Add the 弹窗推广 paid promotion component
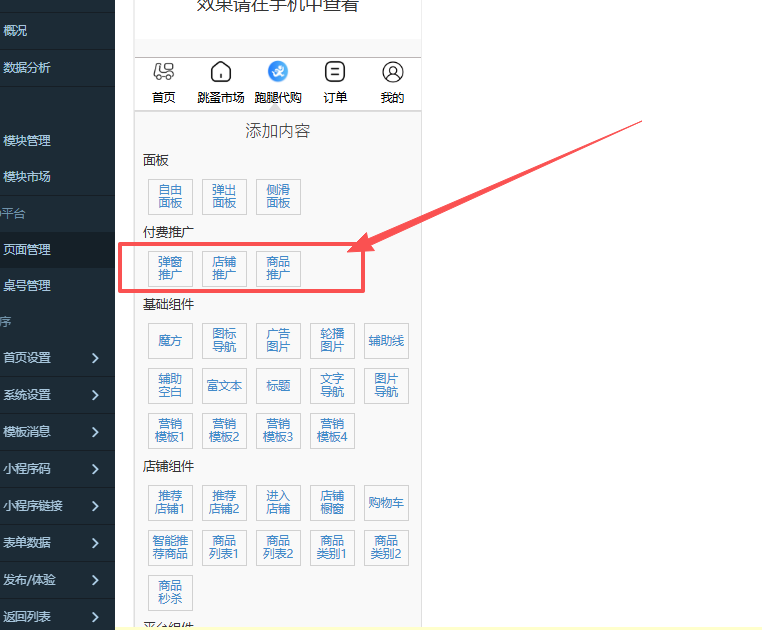The width and height of the screenshot is (762, 630). coord(170,268)
